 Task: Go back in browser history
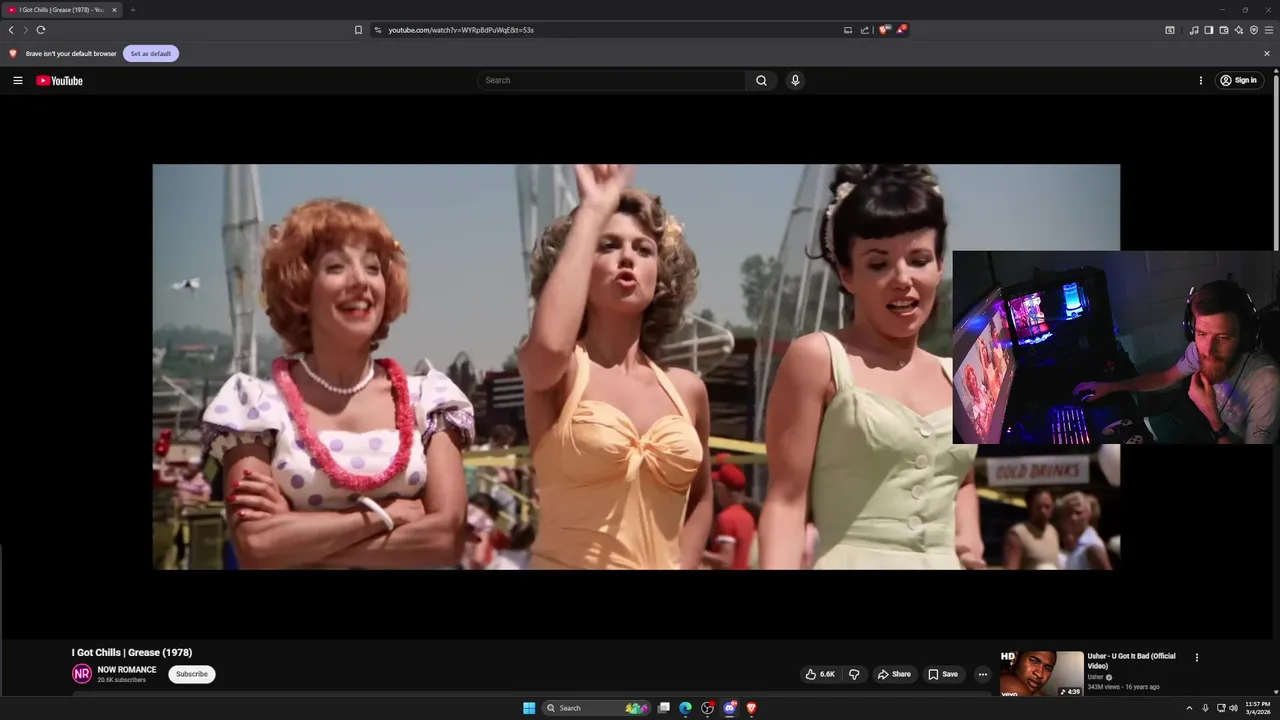pos(11,30)
